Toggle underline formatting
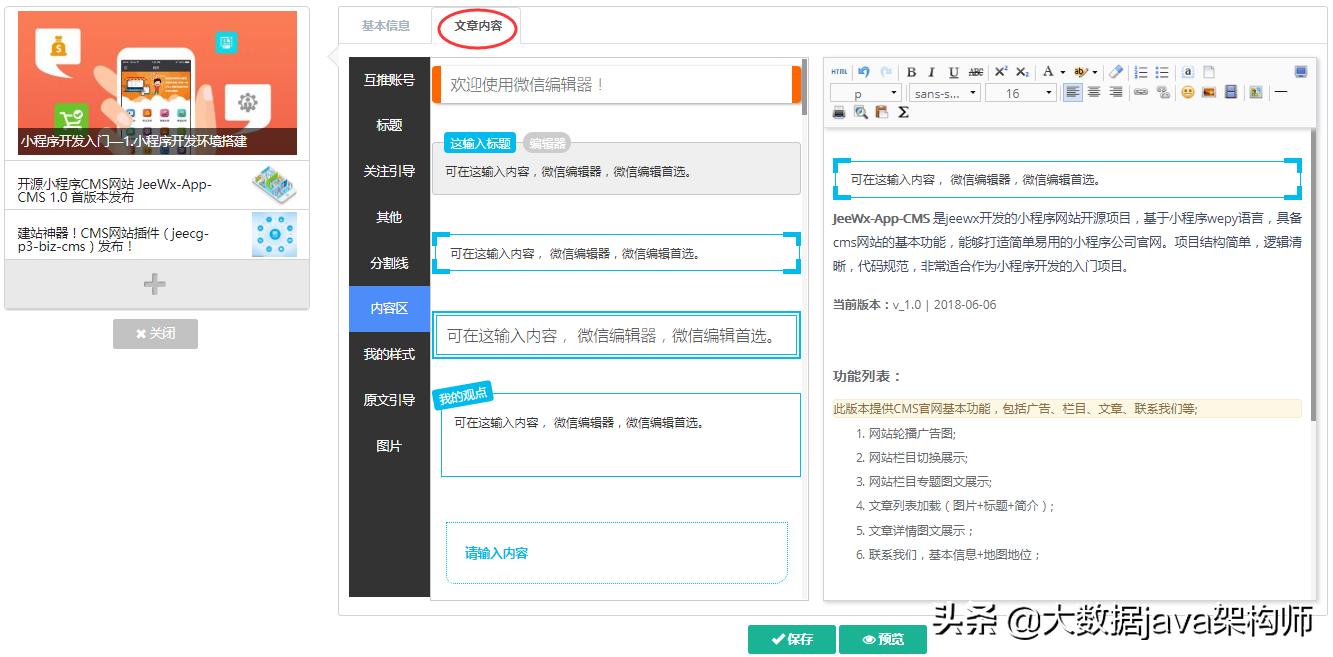 (x=951, y=71)
